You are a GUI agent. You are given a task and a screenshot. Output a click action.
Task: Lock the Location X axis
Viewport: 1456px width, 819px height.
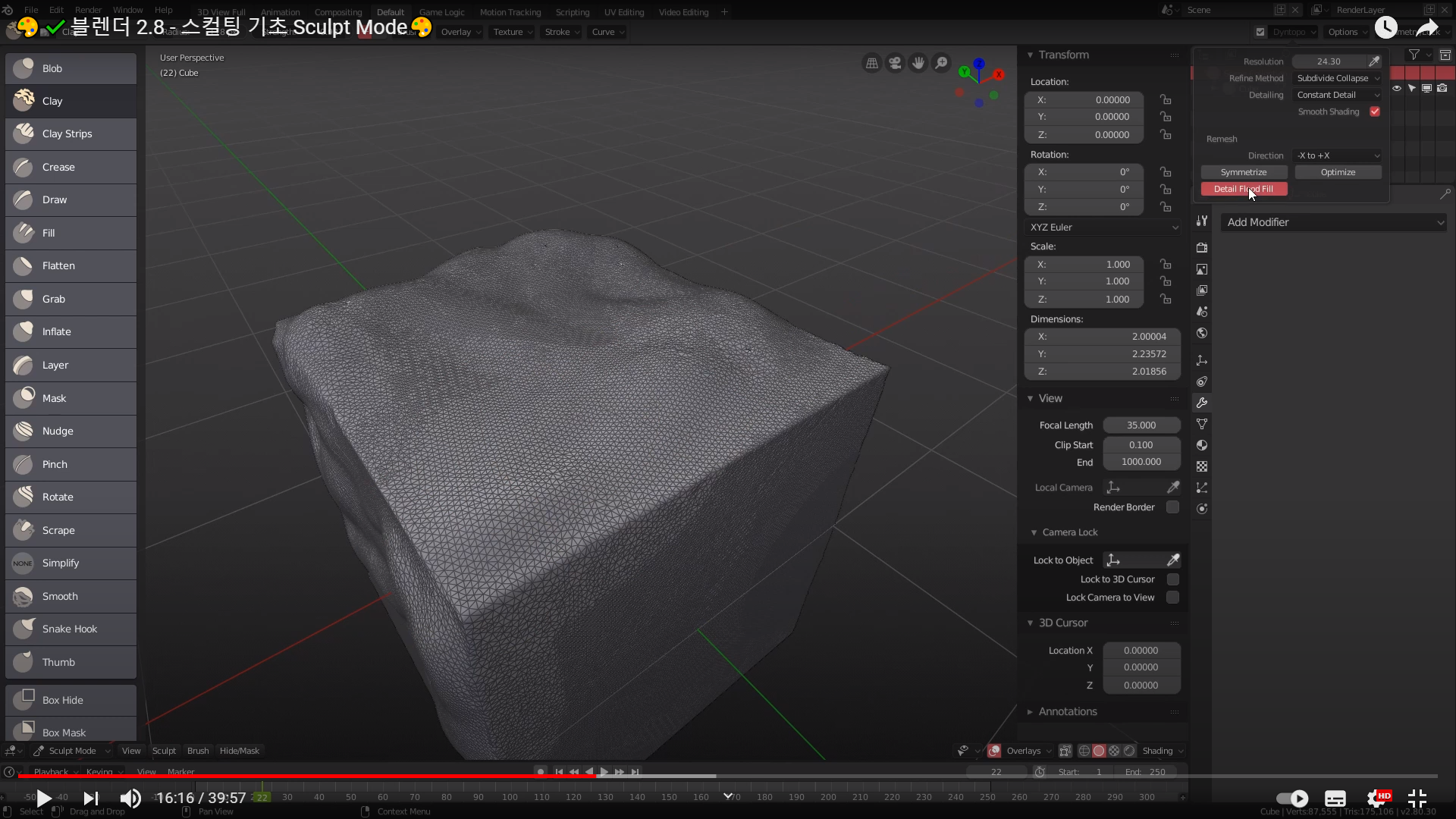1166,100
